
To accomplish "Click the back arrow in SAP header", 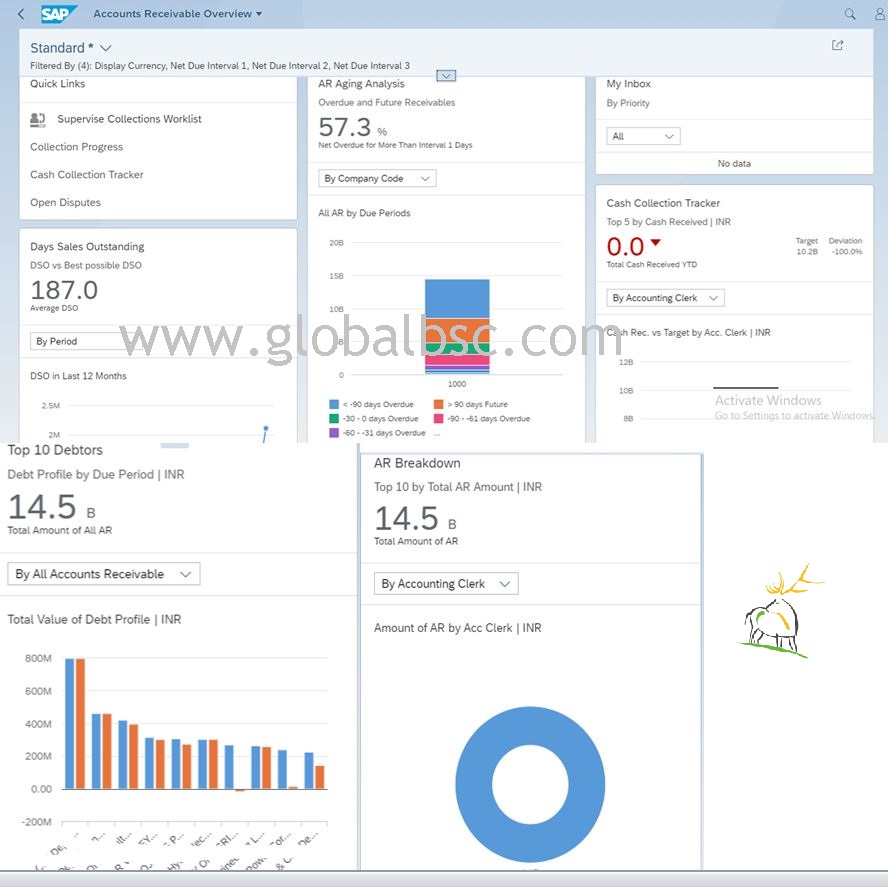I will tap(21, 14).
